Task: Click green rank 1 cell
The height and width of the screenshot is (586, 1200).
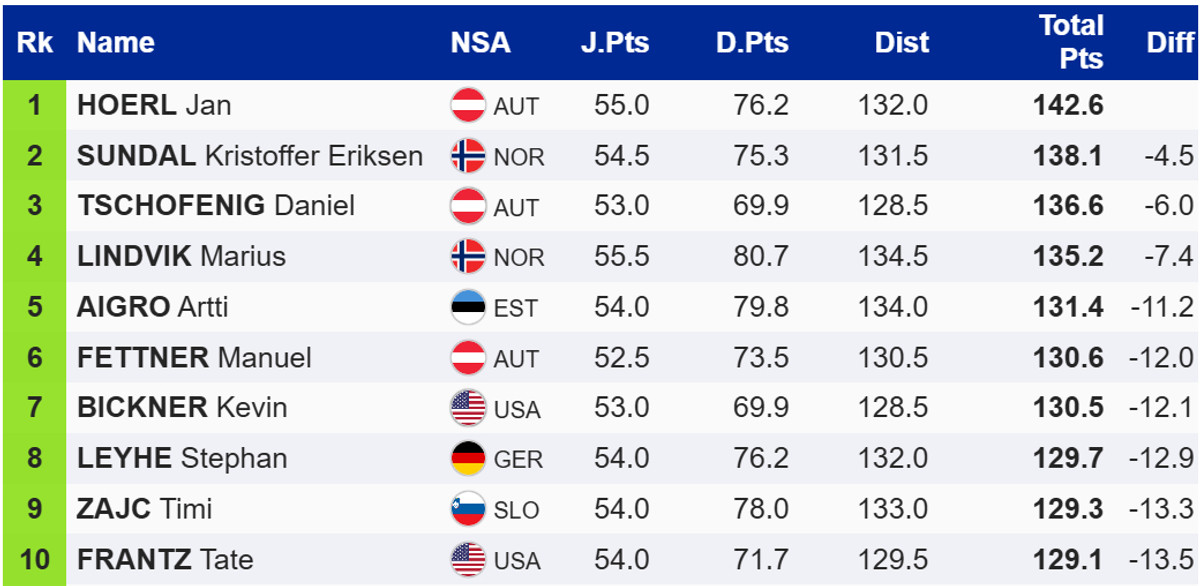Action: pyautogui.click(x=35, y=105)
